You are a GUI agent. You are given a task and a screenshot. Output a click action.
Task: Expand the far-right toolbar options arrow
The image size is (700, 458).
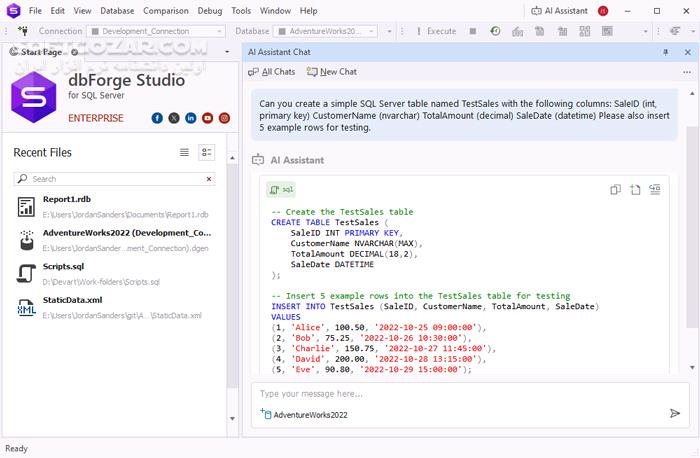(693, 31)
